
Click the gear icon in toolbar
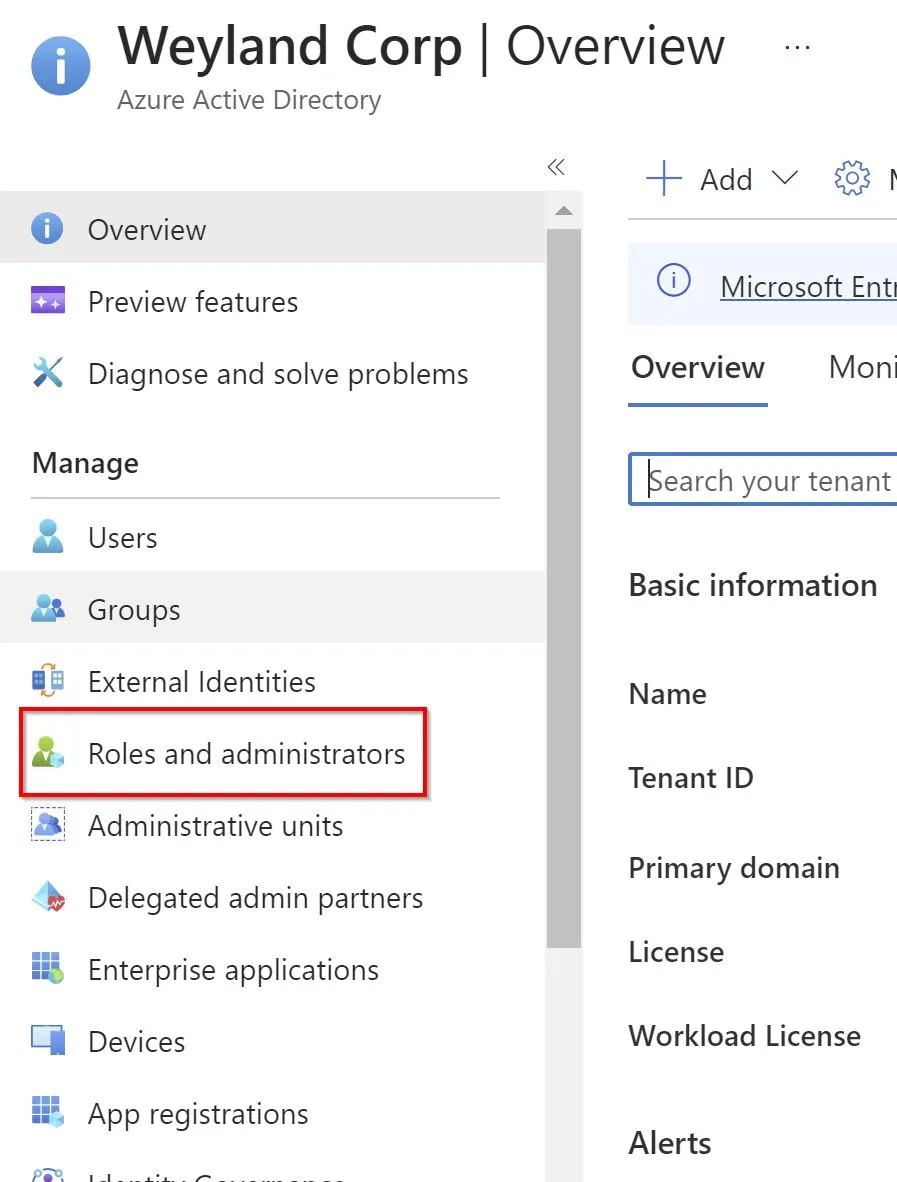[852, 179]
